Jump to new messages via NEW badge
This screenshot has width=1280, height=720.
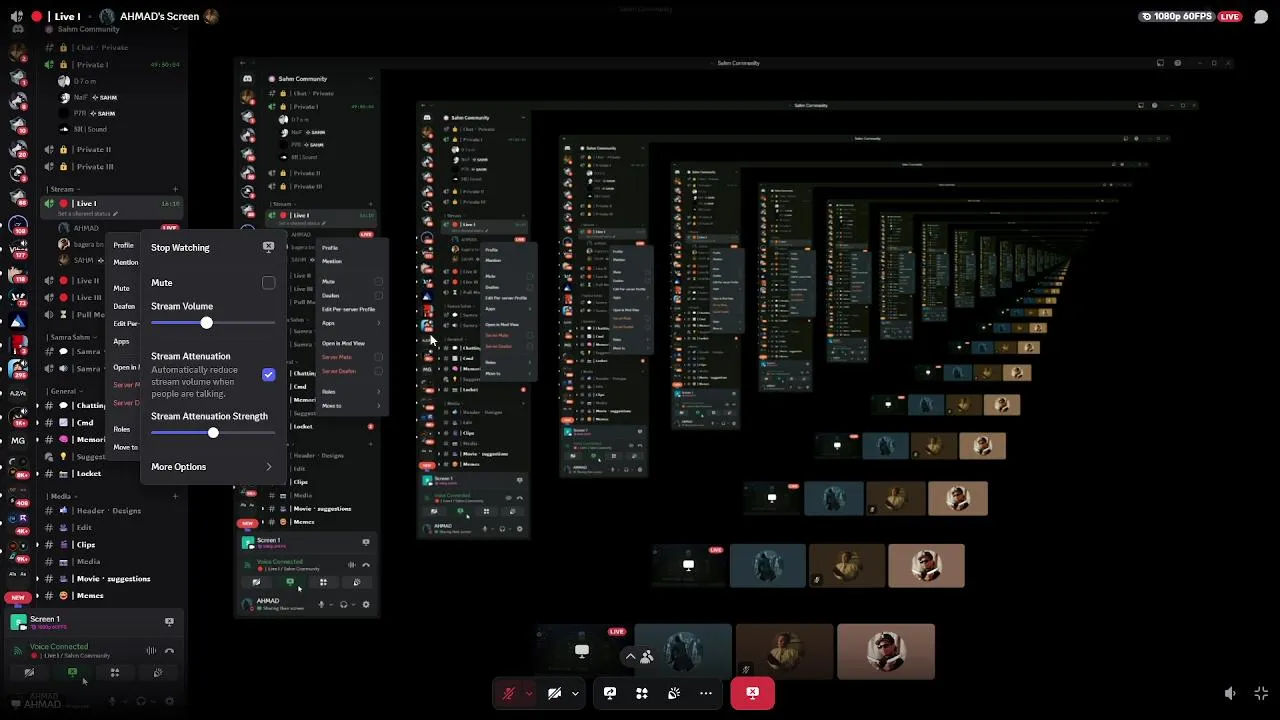[x=17, y=597]
